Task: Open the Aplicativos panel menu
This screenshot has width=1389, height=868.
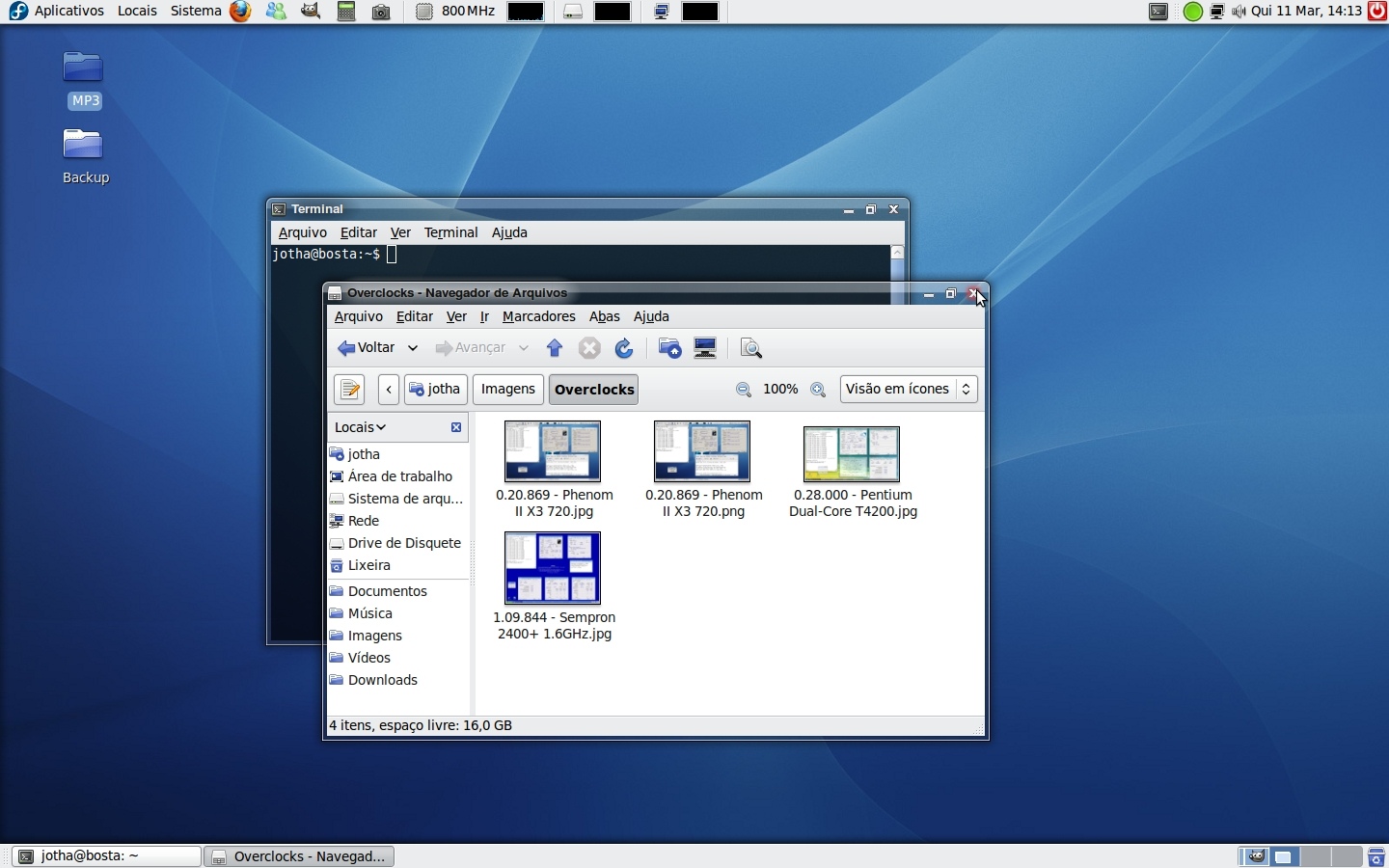Action: click(x=69, y=12)
